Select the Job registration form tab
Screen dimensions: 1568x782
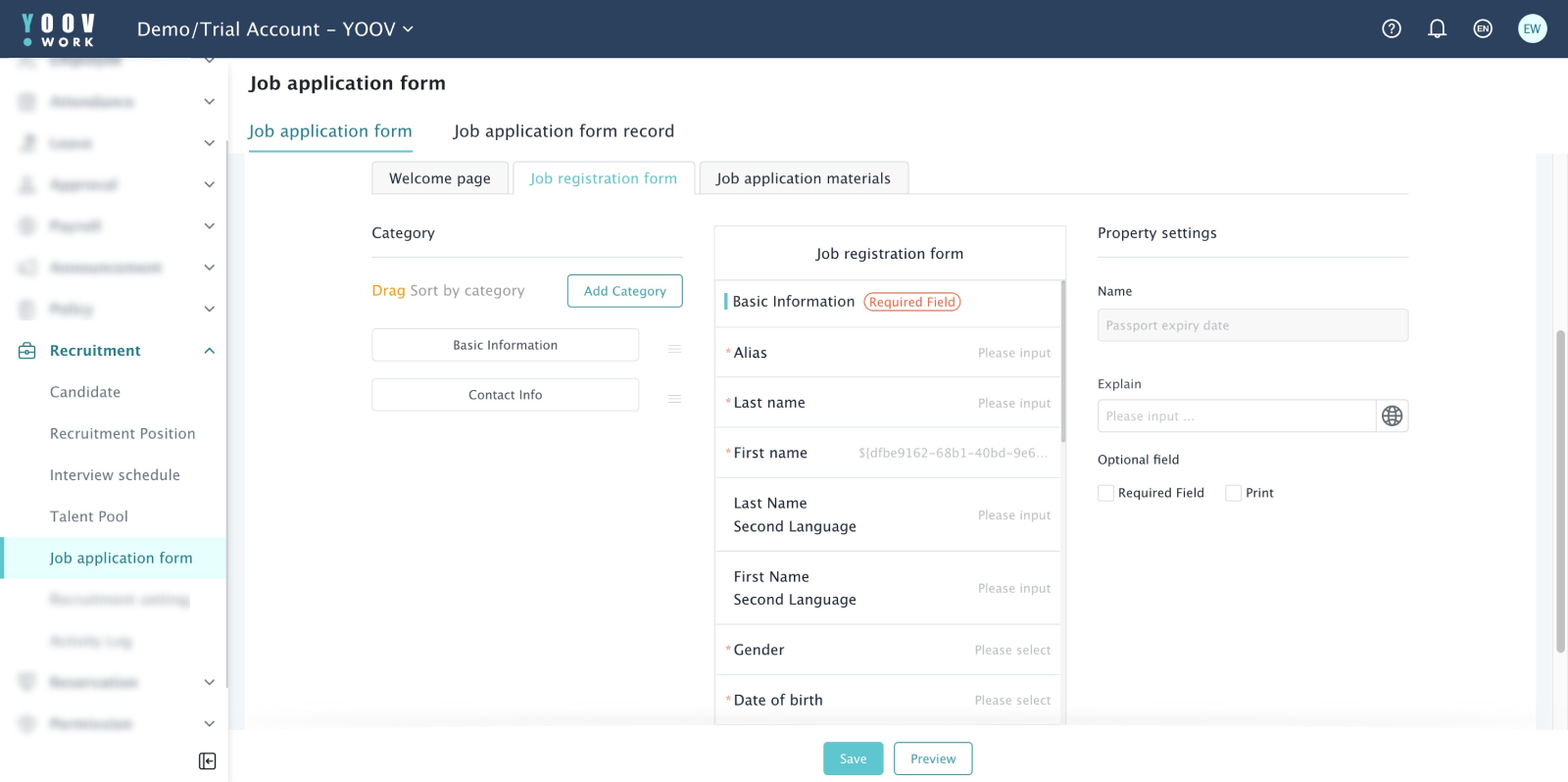point(604,178)
